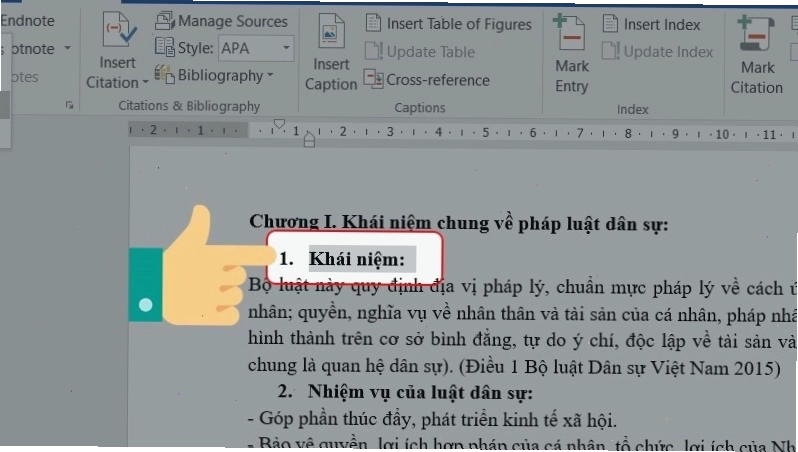Click the selected heading 'Khái niệm:'
Screen dimensions: 798x452
click(357, 259)
